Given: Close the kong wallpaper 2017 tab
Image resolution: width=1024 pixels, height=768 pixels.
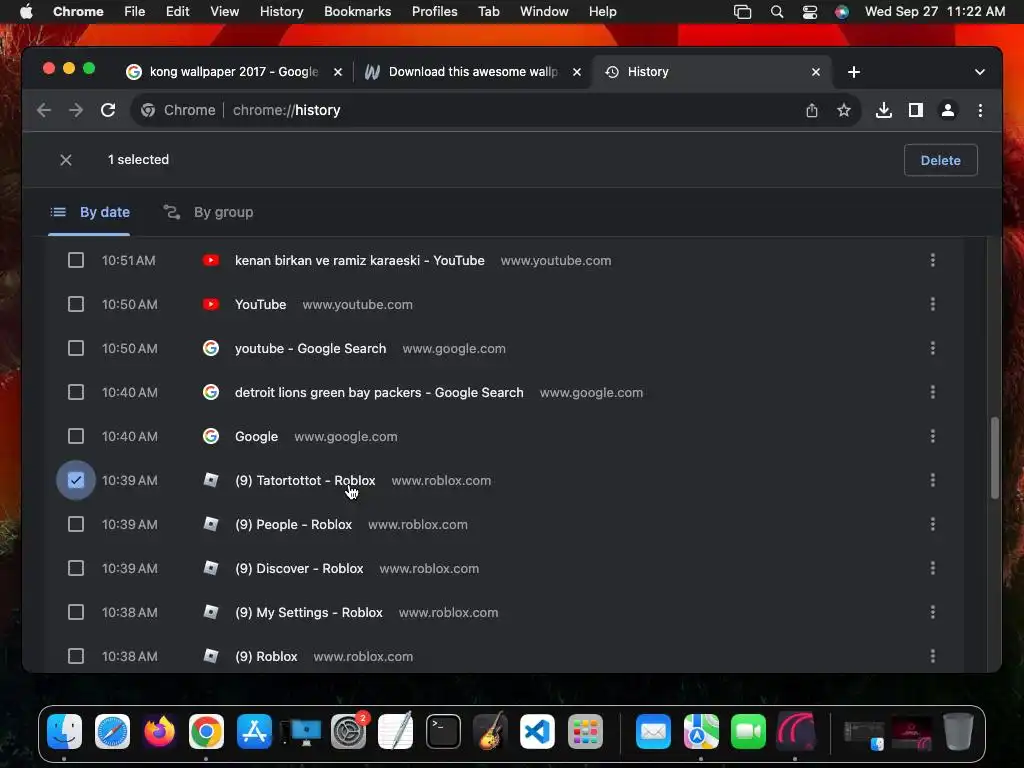Looking at the screenshot, I should (x=338, y=72).
